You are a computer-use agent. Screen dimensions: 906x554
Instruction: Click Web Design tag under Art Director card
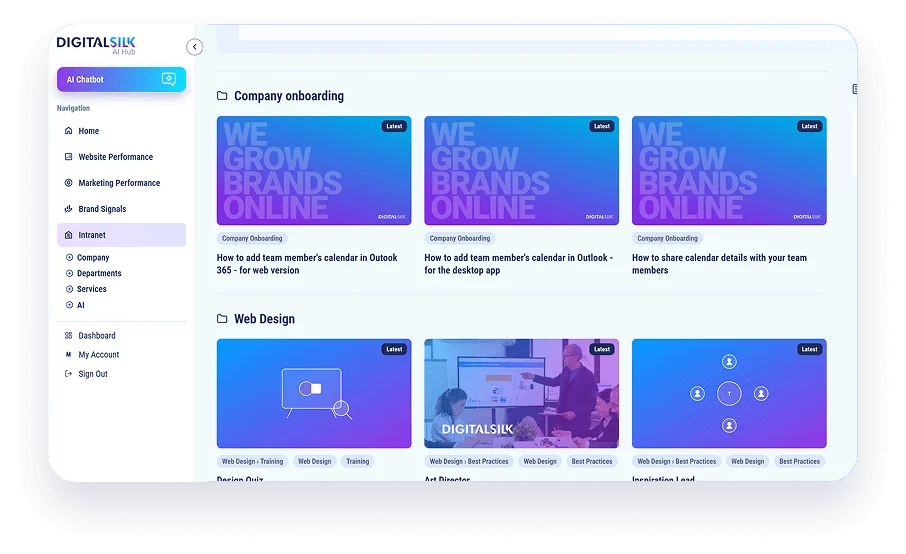[540, 461]
